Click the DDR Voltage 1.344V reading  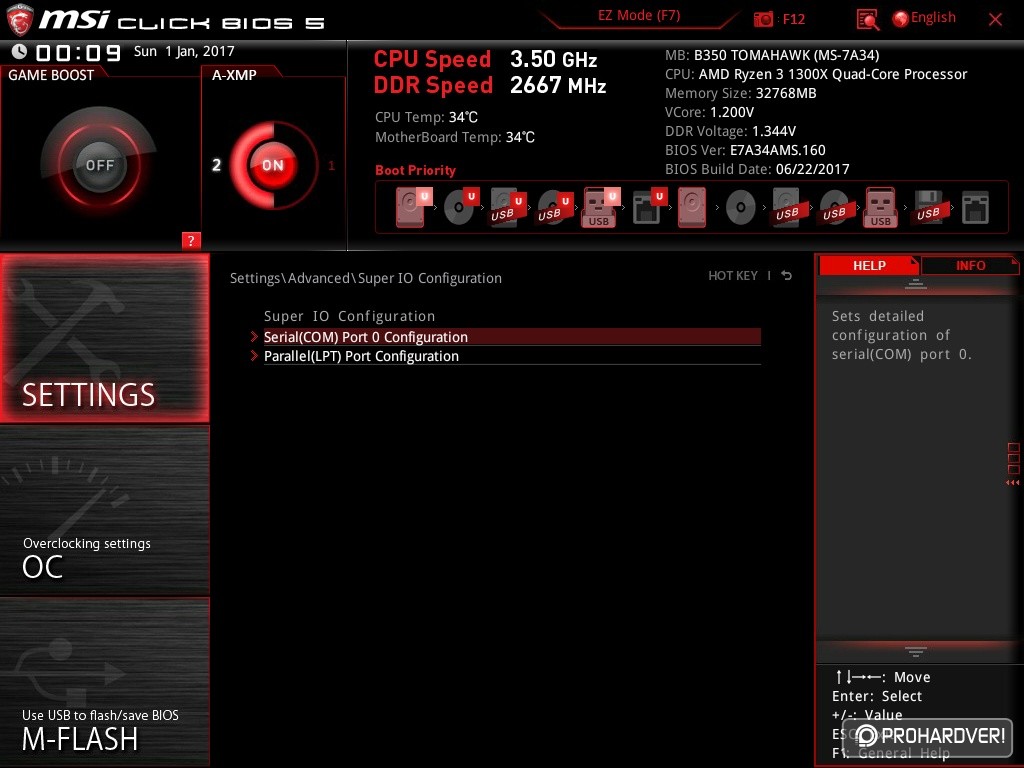click(x=730, y=131)
